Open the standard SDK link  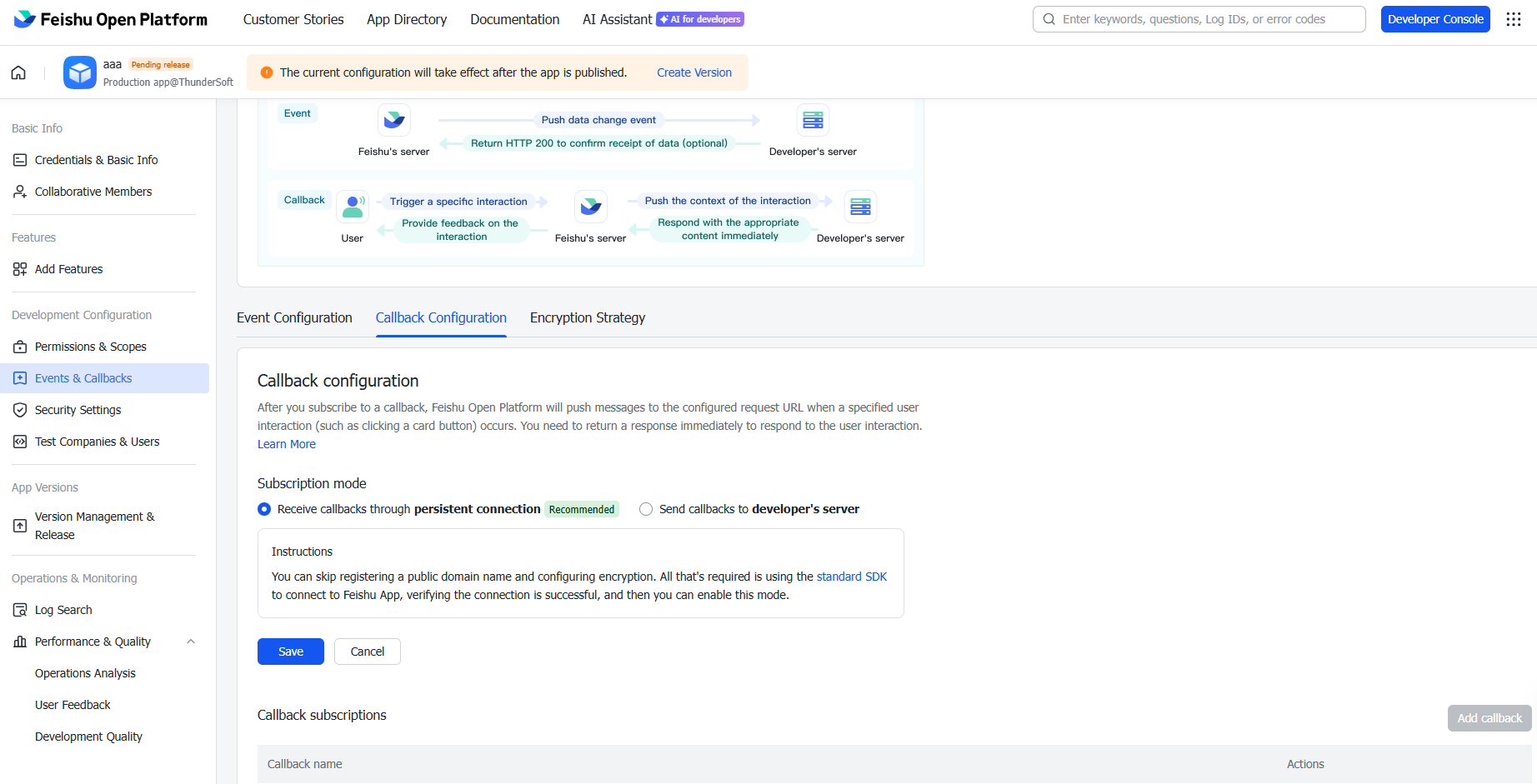pos(851,577)
